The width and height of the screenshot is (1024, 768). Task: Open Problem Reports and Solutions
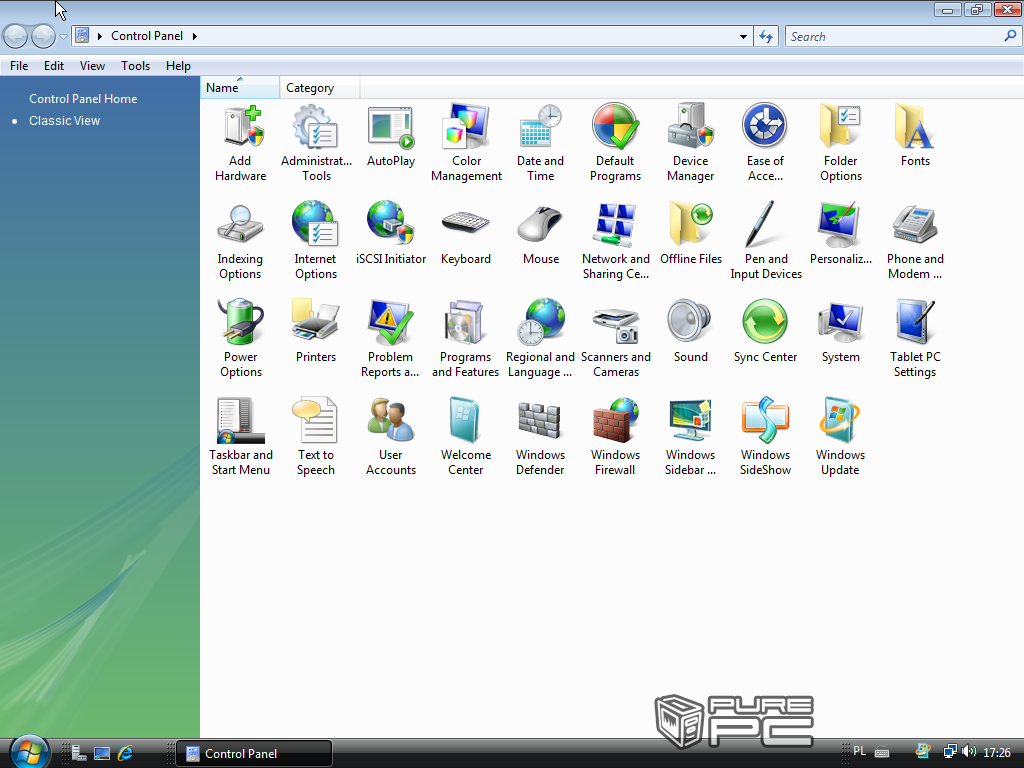390,340
